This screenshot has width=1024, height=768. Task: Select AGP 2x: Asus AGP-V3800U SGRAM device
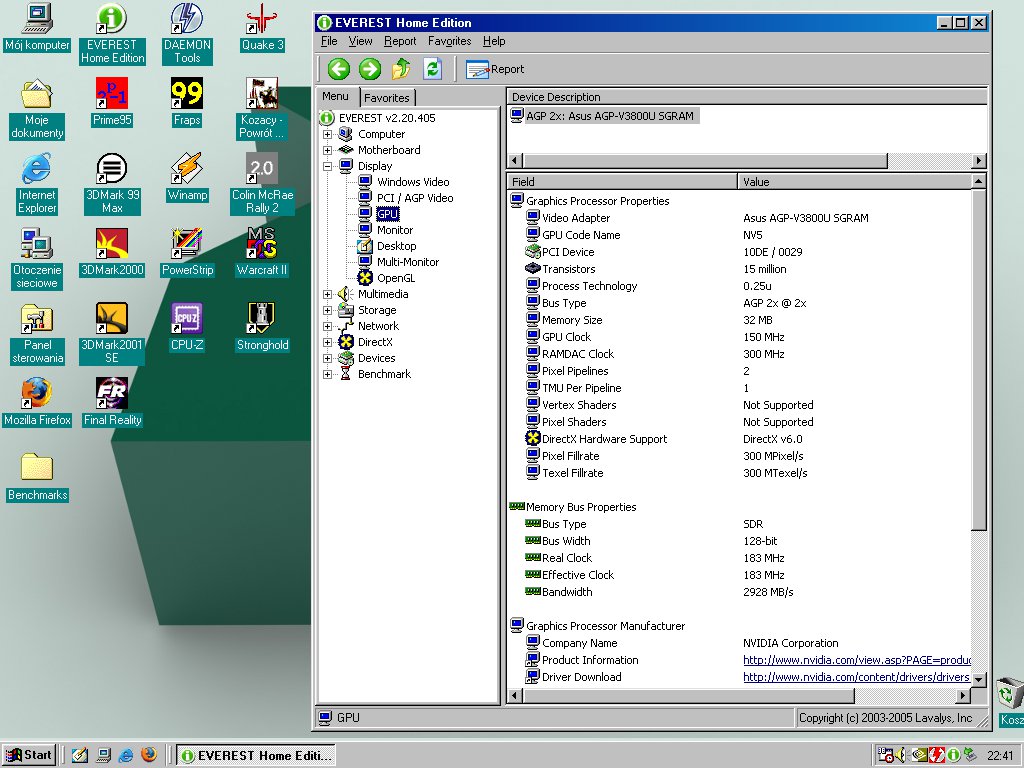coord(603,116)
